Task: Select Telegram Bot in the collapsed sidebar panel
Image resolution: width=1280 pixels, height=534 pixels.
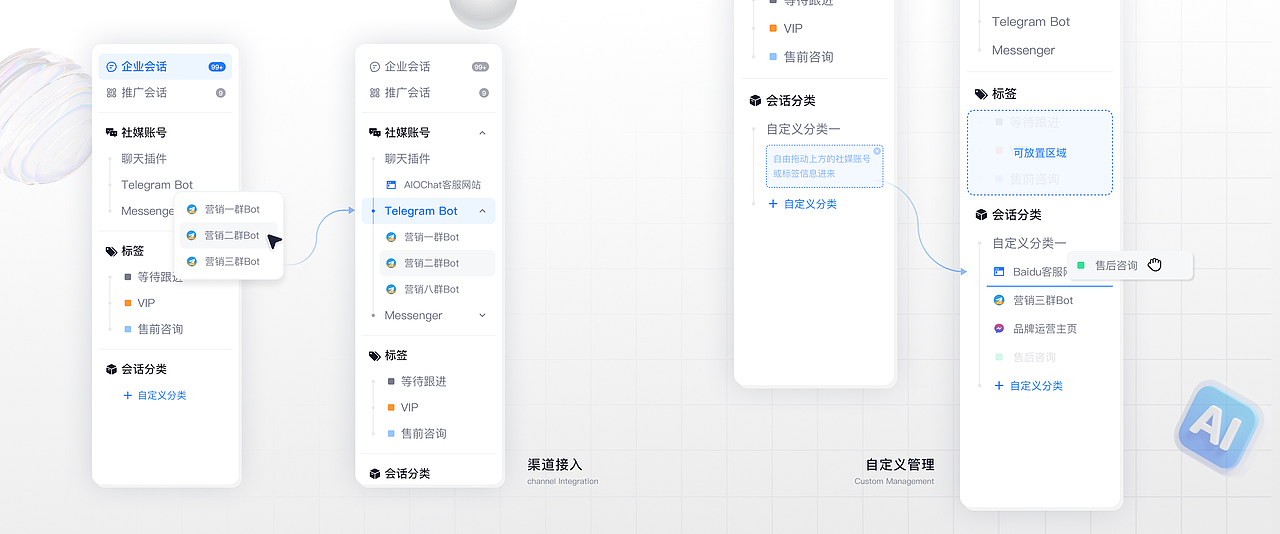Action: [157, 185]
